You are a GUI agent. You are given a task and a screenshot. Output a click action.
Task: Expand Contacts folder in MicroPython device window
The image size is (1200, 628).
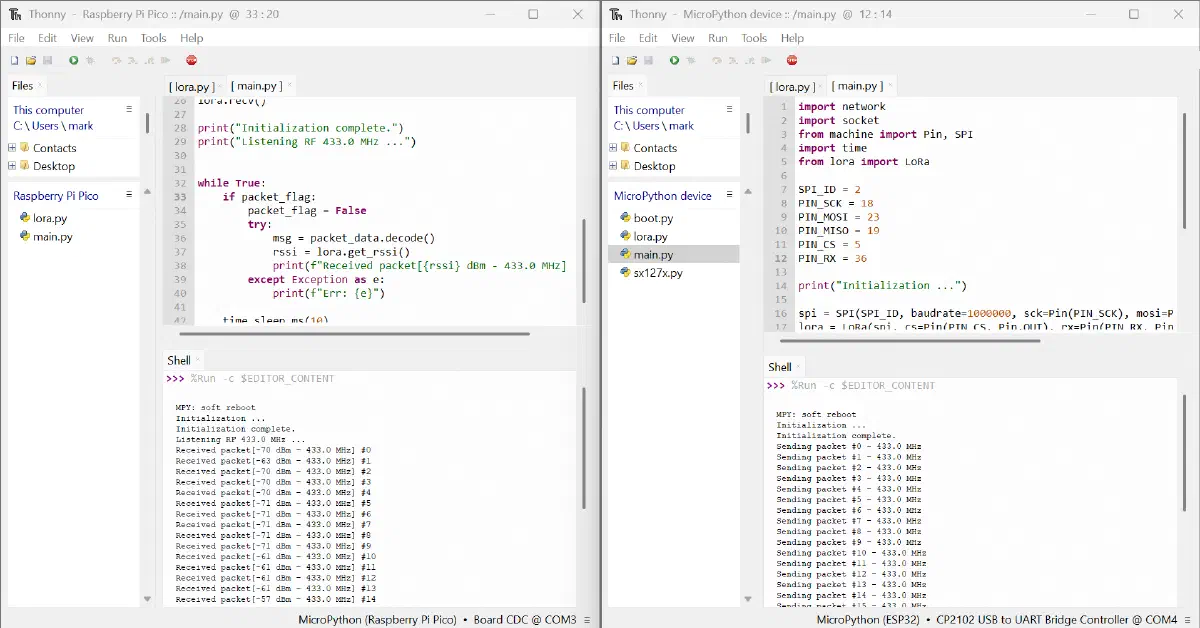coord(613,148)
